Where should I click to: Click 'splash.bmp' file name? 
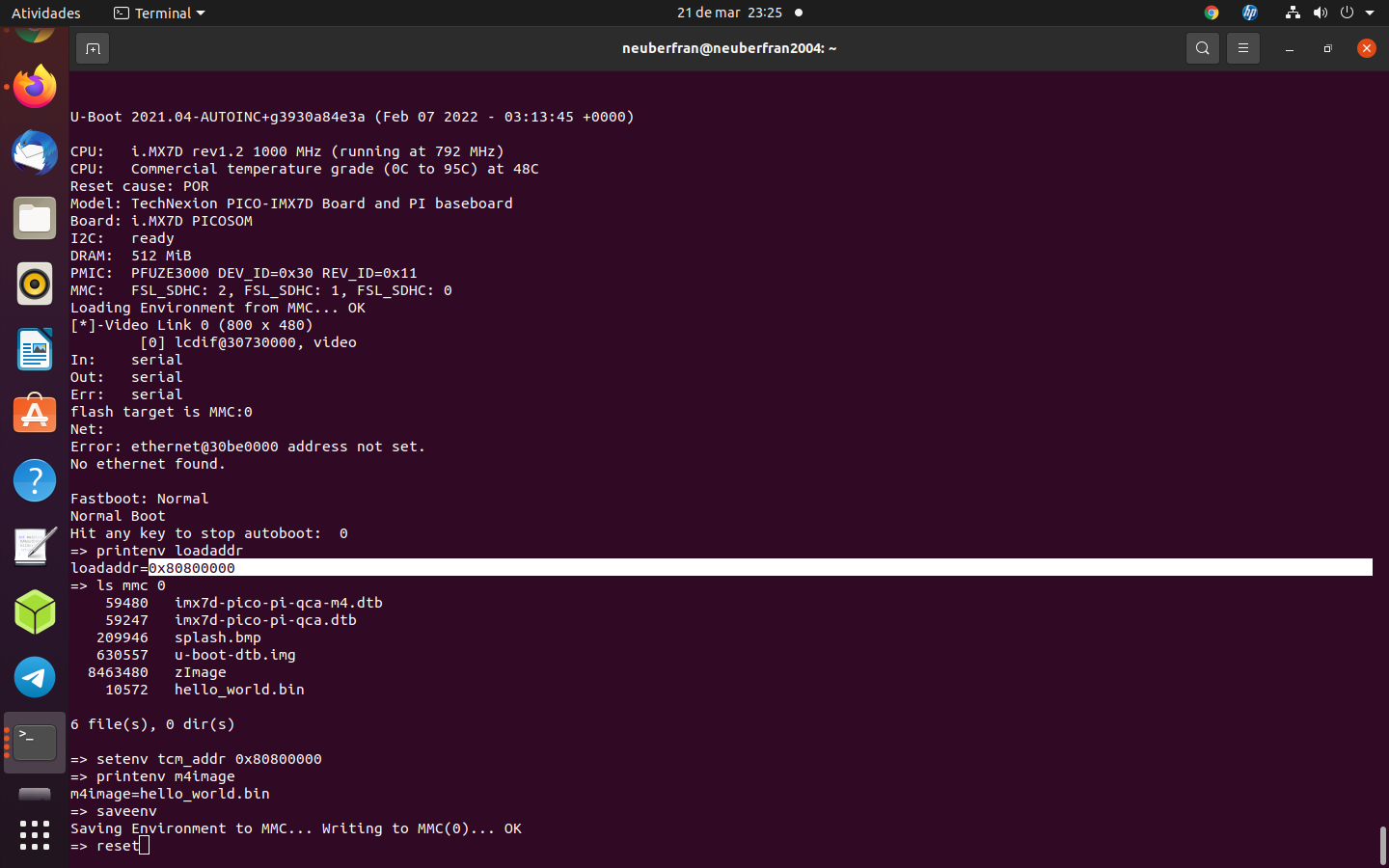218,637
